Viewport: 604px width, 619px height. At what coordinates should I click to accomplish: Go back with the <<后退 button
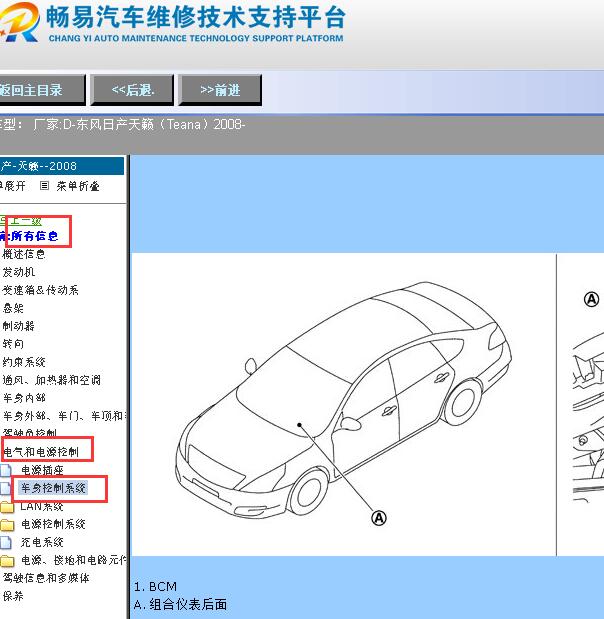(132, 90)
